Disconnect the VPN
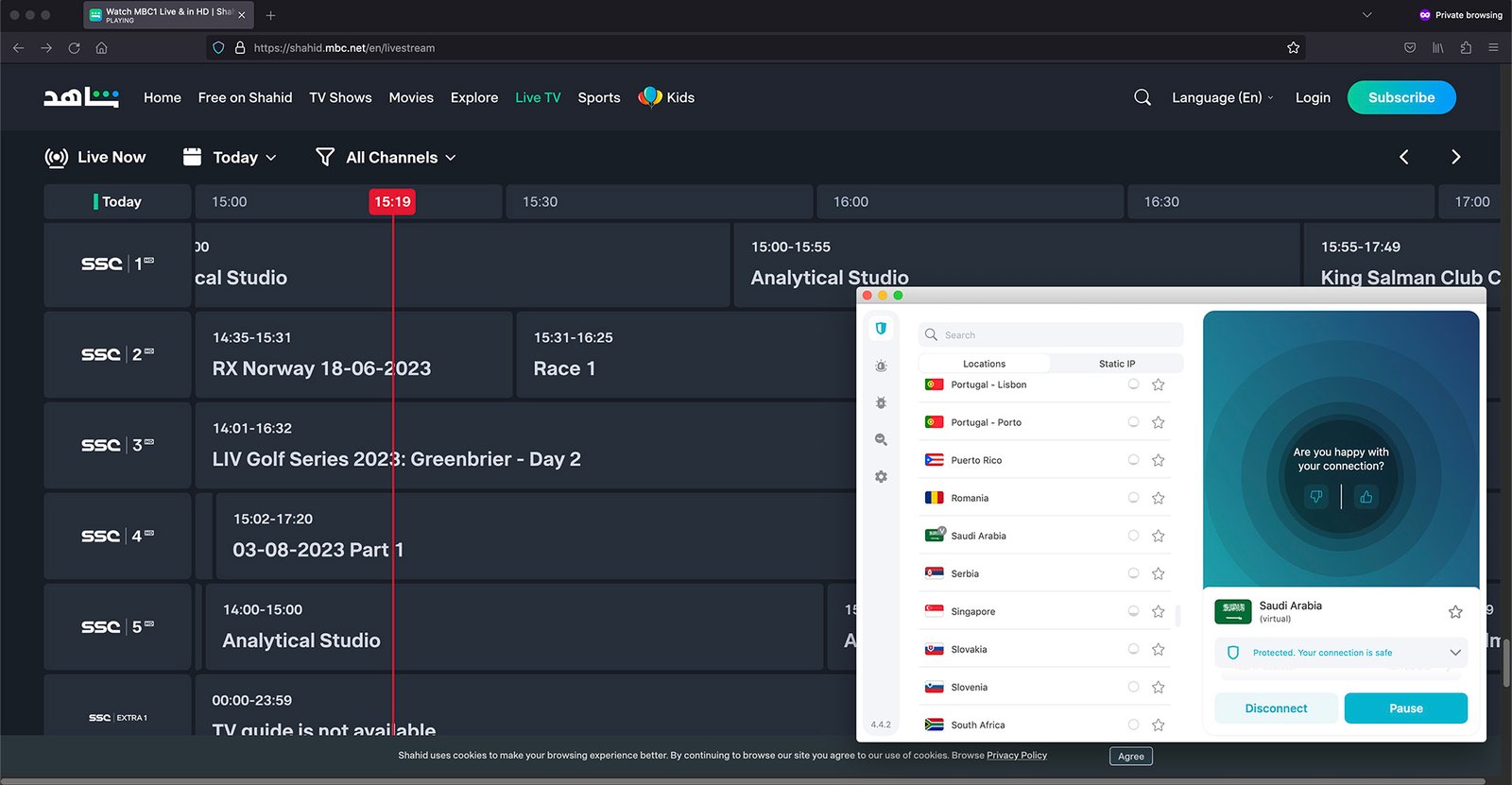 (x=1276, y=708)
